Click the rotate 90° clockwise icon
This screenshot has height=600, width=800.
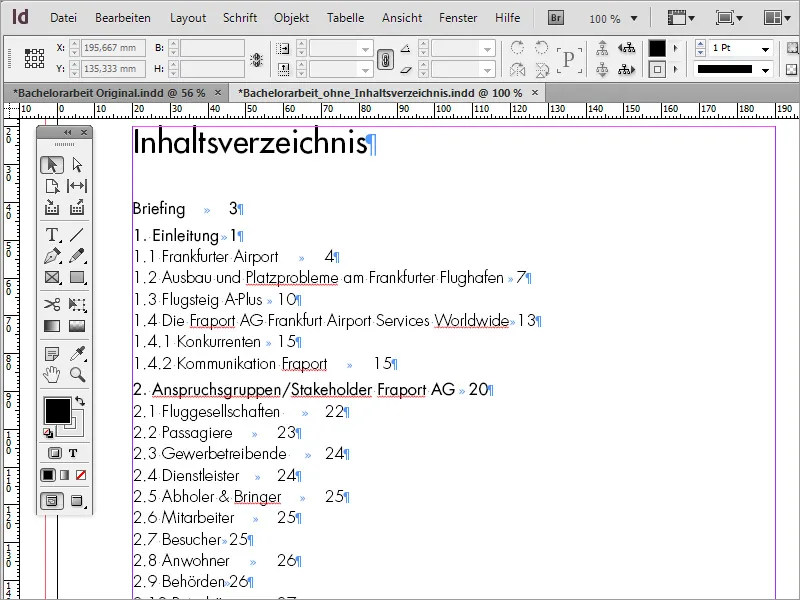pyautogui.click(x=517, y=47)
